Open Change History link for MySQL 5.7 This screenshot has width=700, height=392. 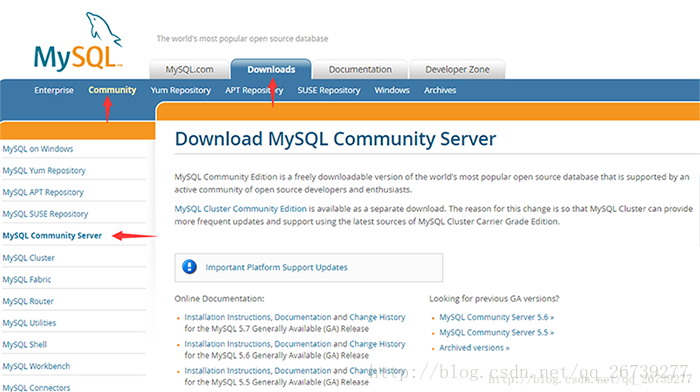[377, 317]
